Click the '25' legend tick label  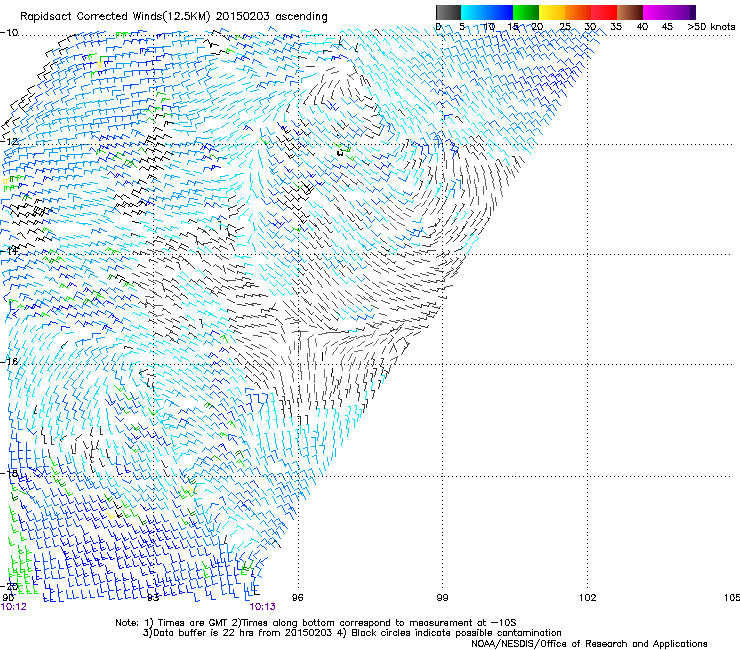pyautogui.click(x=565, y=27)
